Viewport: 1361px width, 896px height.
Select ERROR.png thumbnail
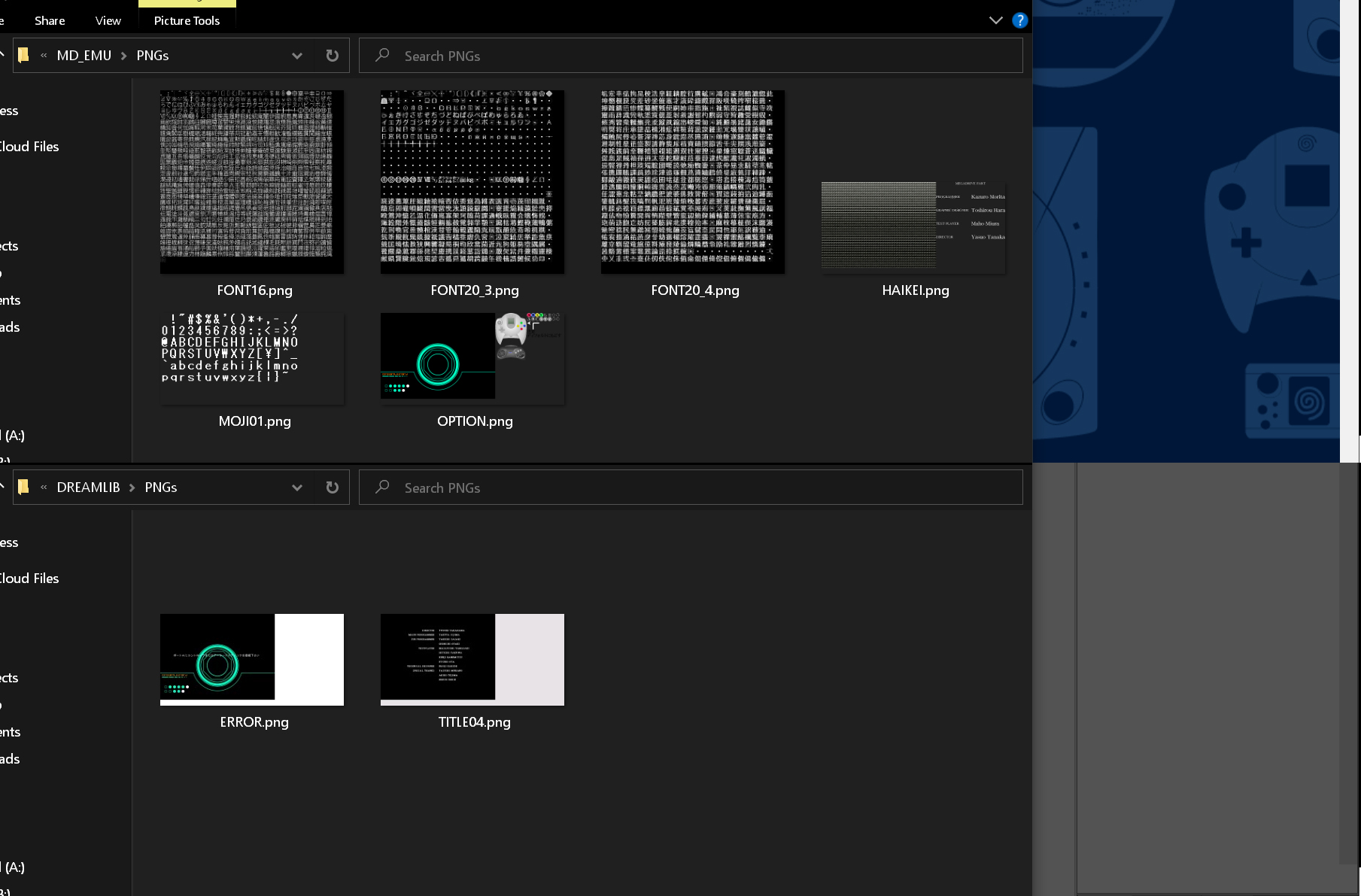(x=252, y=660)
